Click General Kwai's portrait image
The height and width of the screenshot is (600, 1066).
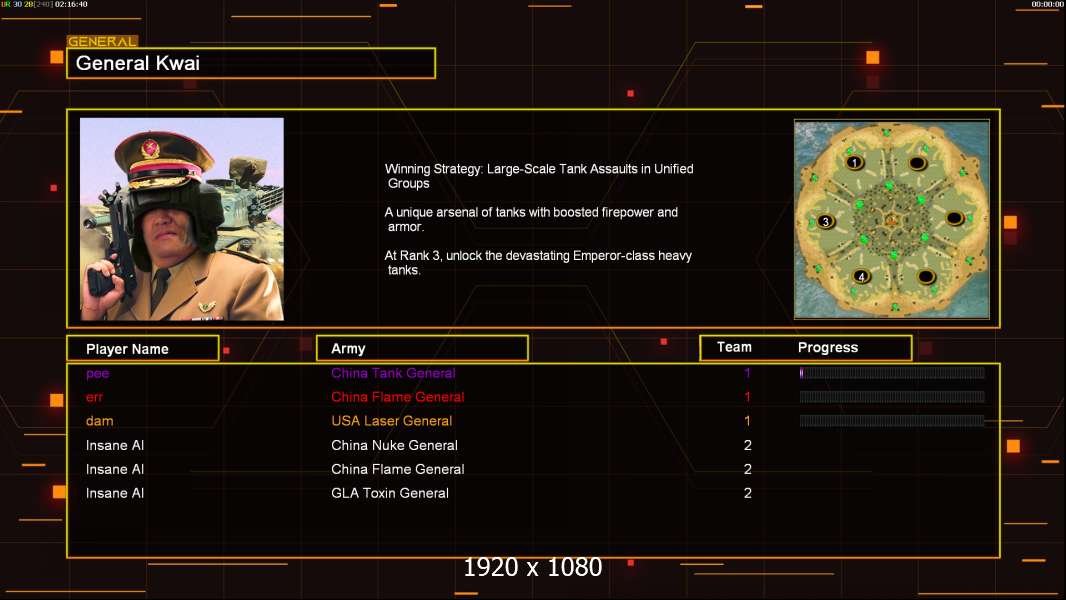[x=182, y=219]
